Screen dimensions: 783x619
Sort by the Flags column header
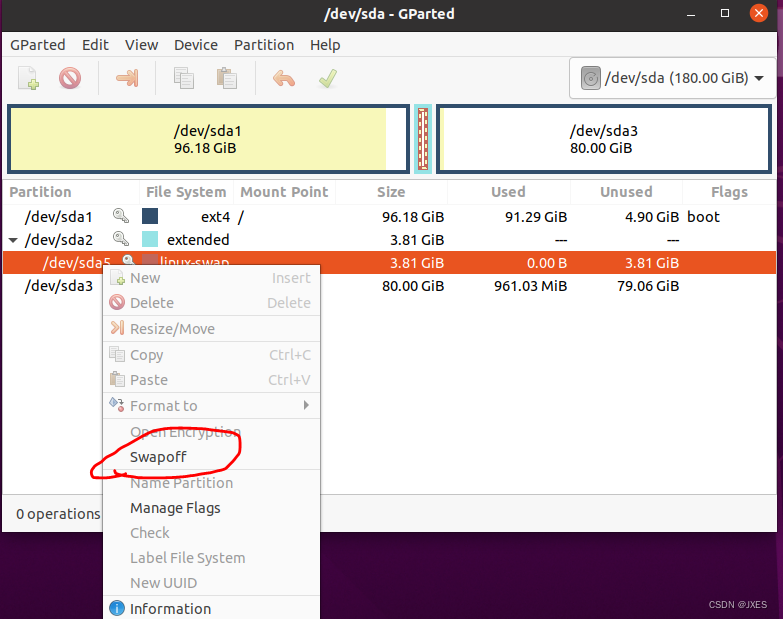(x=729, y=192)
